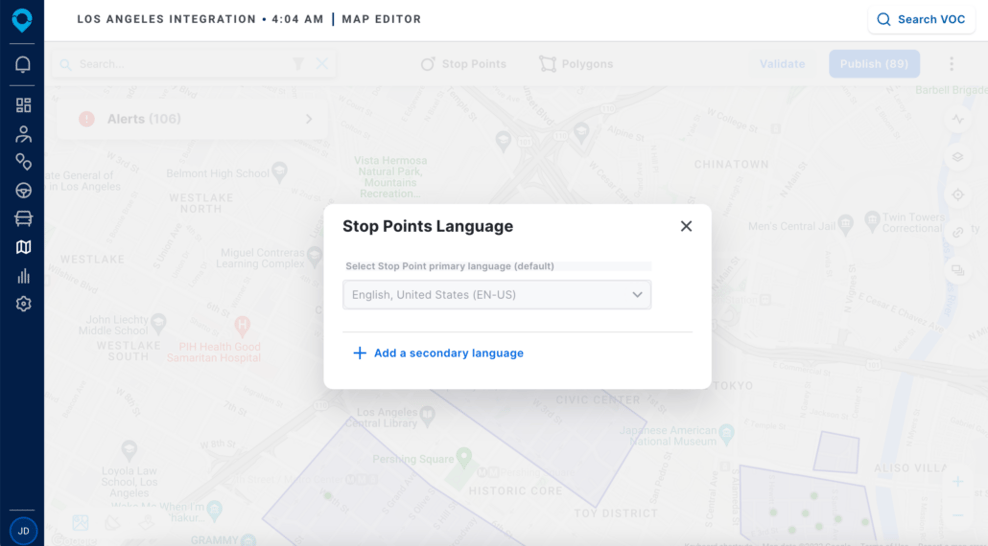
Task: Open notifications bell in sidebar
Action: point(23,64)
